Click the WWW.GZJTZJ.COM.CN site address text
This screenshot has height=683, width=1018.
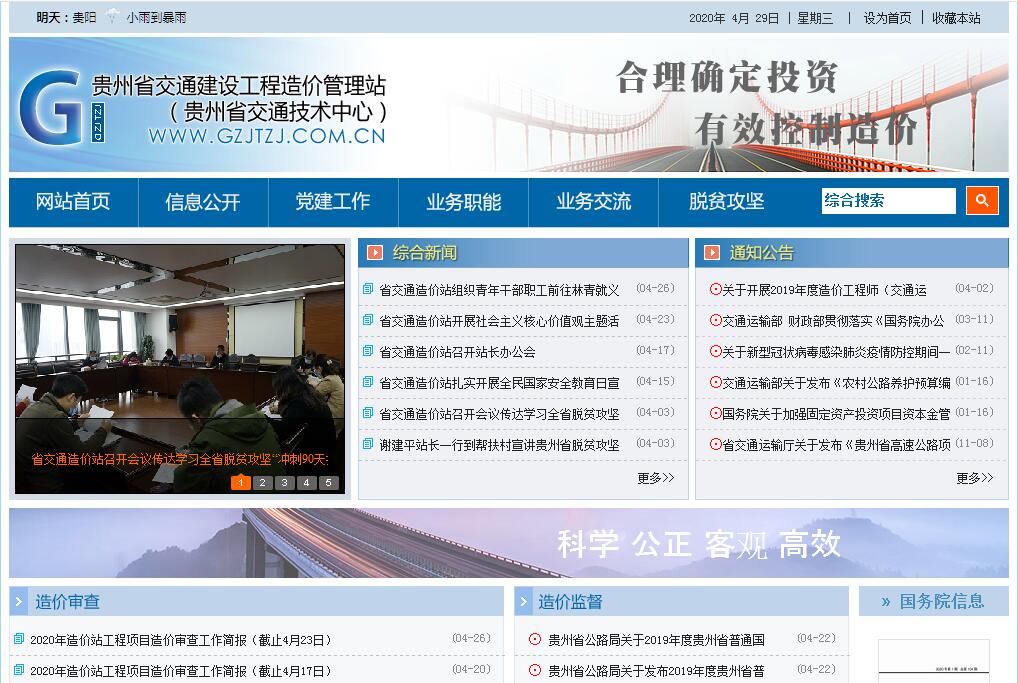pyautogui.click(x=267, y=136)
